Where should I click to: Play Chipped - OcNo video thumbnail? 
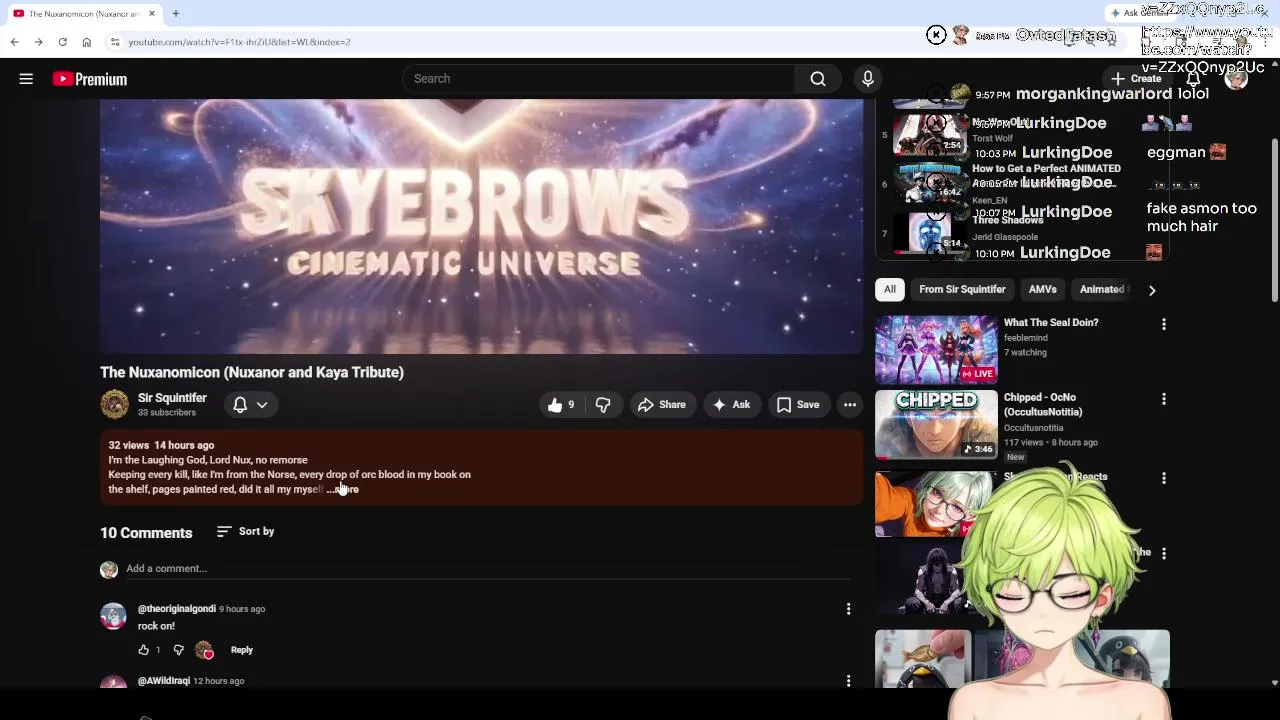(x=936, y=425)
